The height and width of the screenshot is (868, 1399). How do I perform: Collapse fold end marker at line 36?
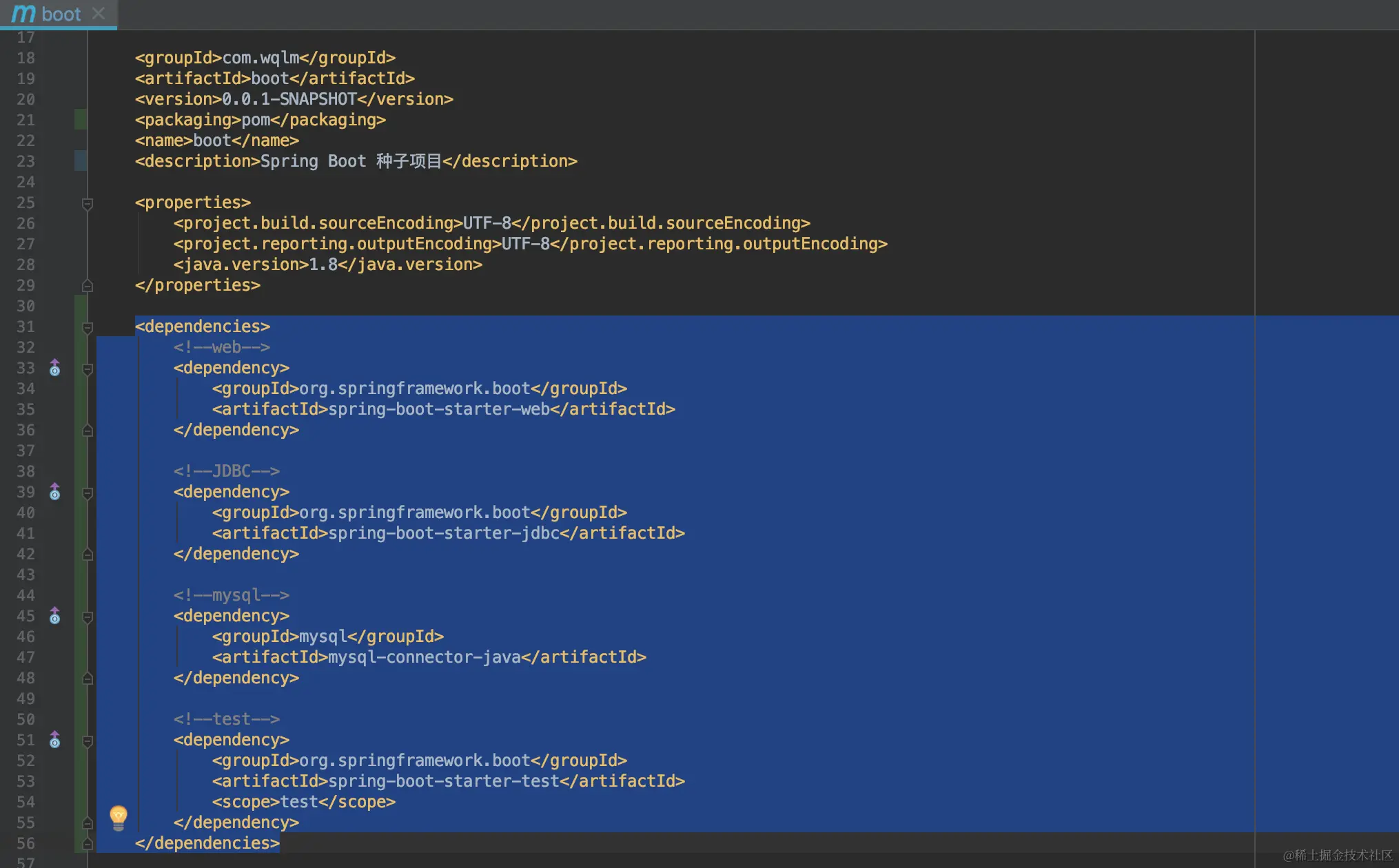pyautogui.click(x=88, y=430)
